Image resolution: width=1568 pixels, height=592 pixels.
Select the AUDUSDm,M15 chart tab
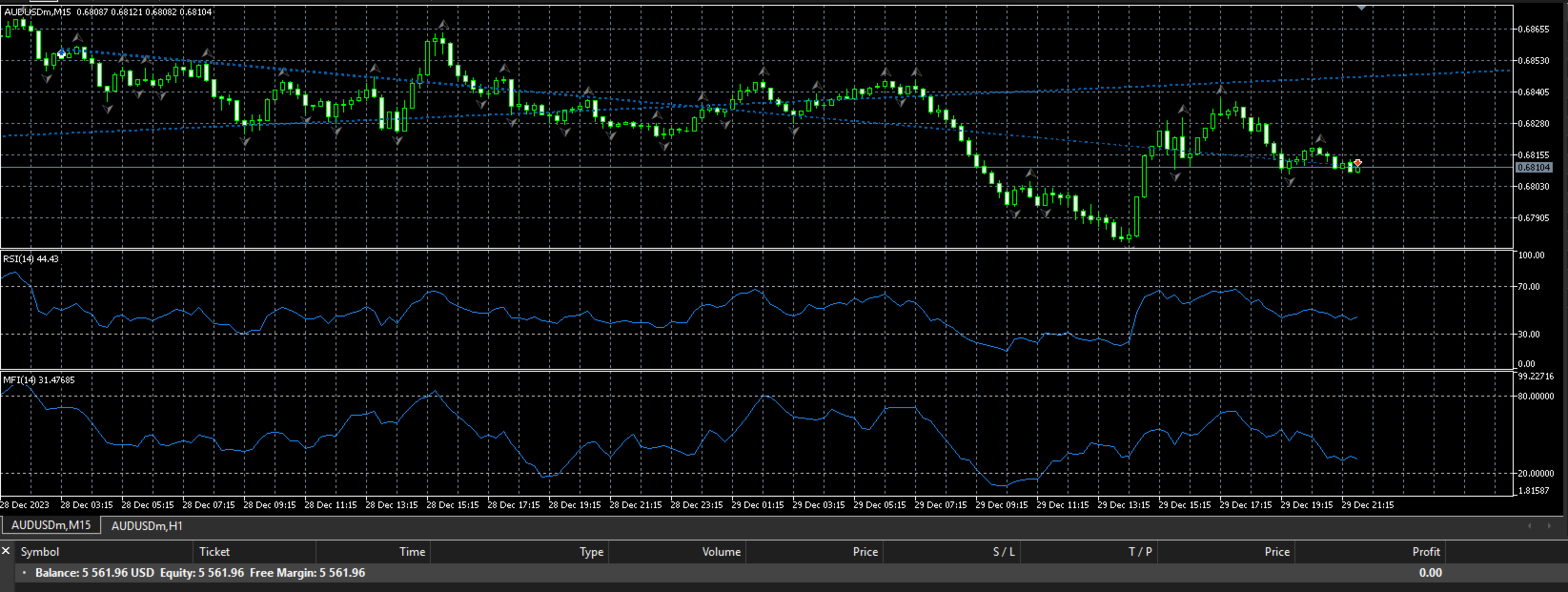point(51,525)
